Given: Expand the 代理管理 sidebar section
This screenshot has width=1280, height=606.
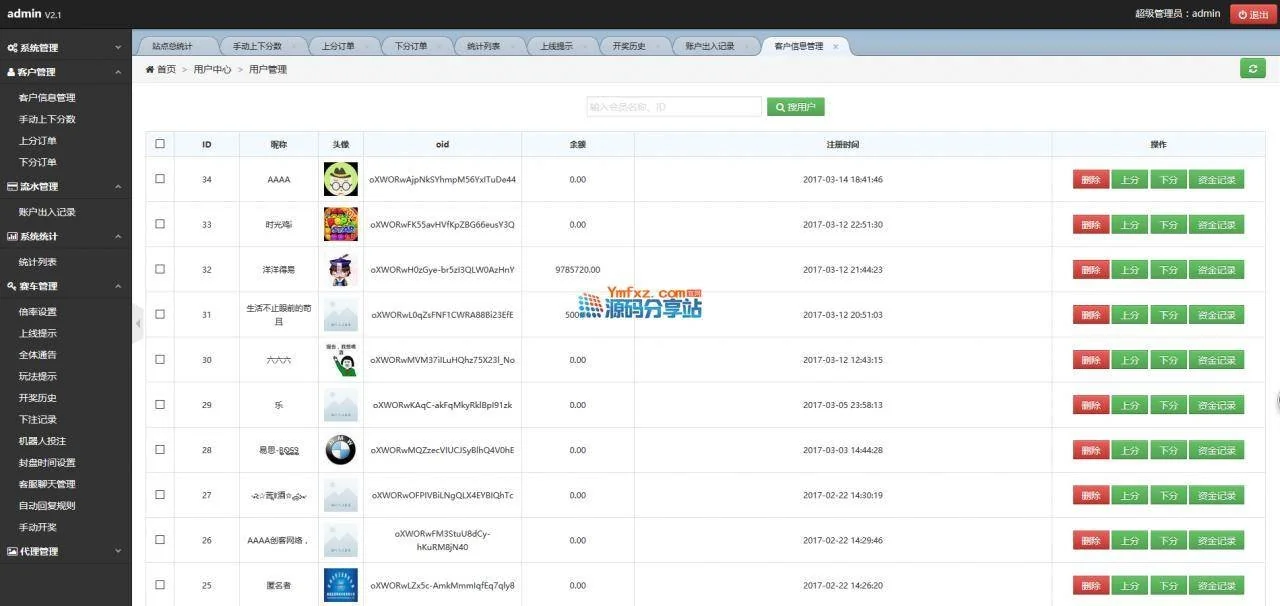Looking at the screenshot, I should (x=65, y=551).
